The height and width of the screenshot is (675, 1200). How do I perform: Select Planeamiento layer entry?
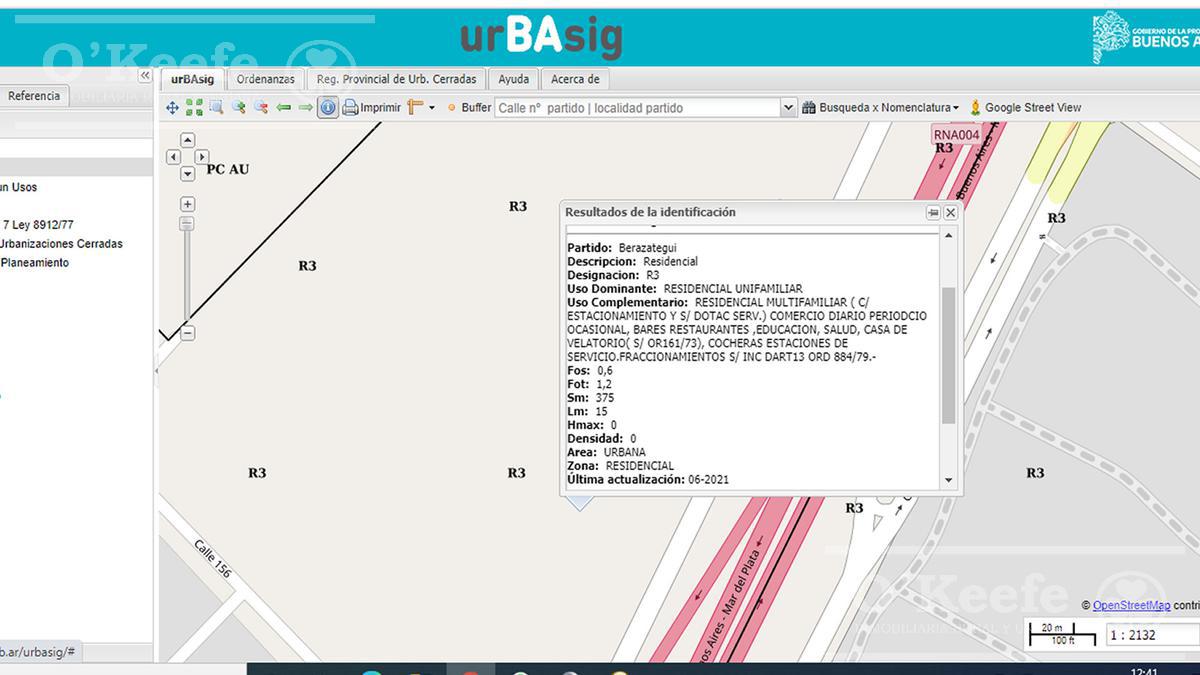35,263
